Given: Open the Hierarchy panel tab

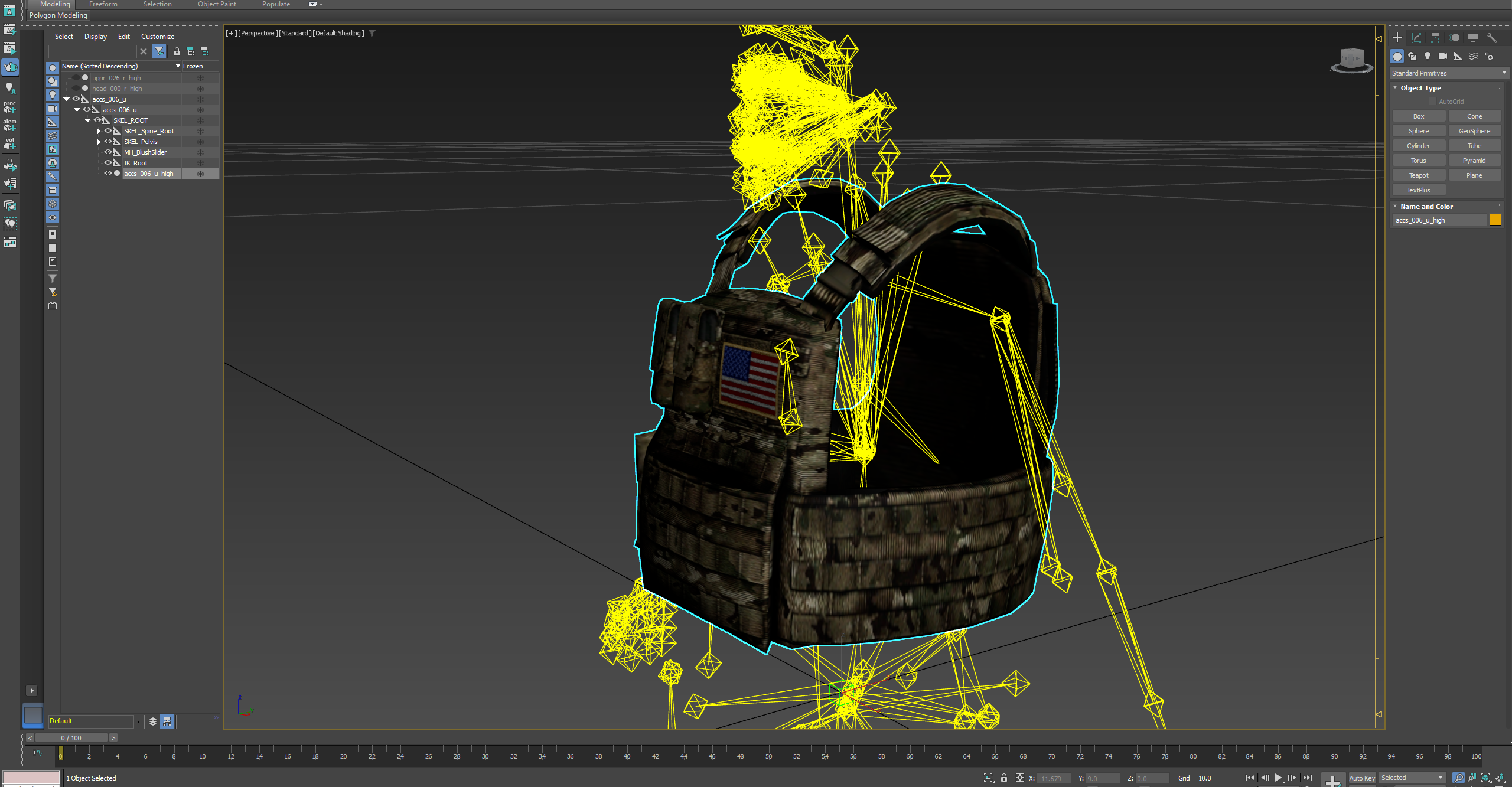Looking at the screenshot, I should [1435, 38].
